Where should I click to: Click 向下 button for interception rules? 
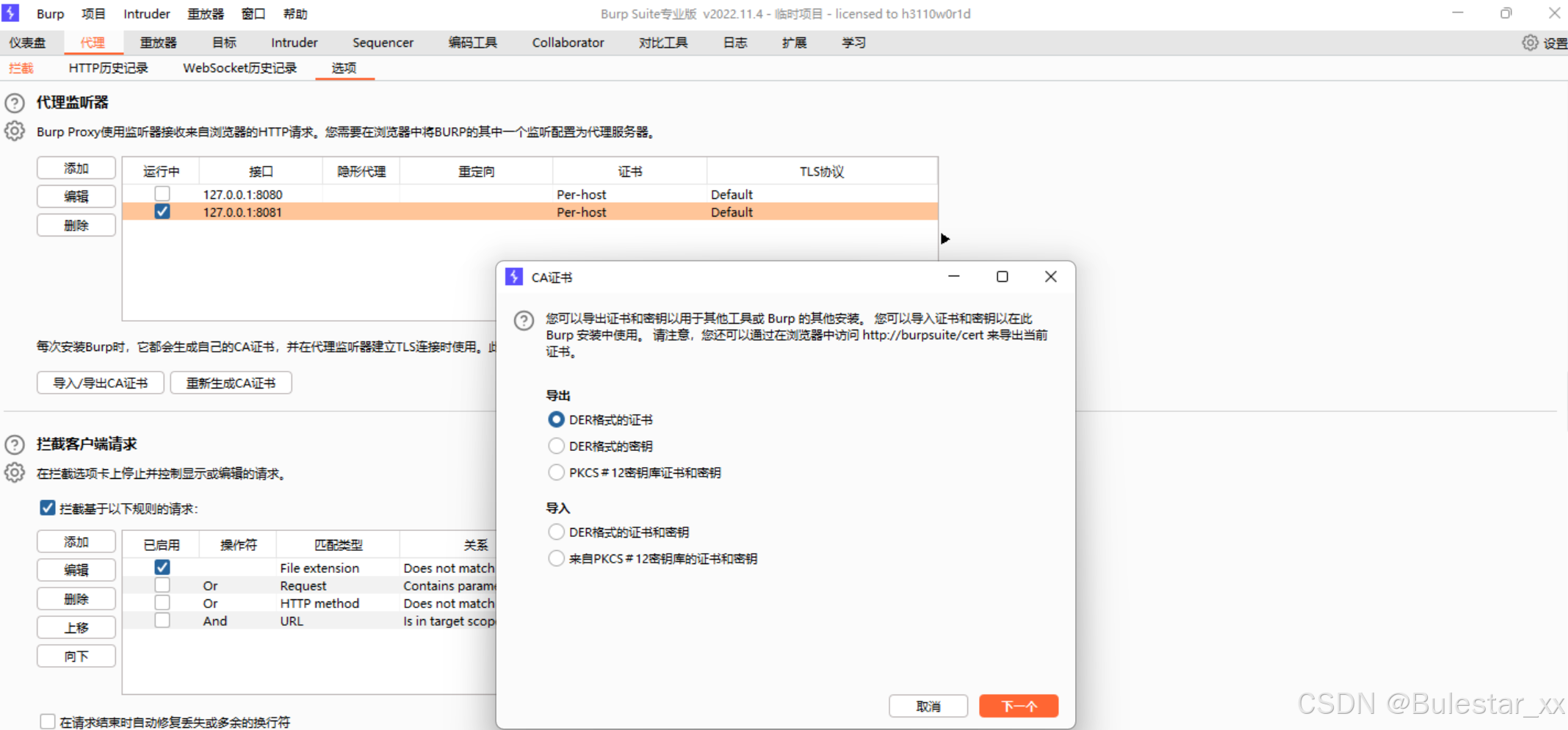pyautogui.click(x=76, y=656)
